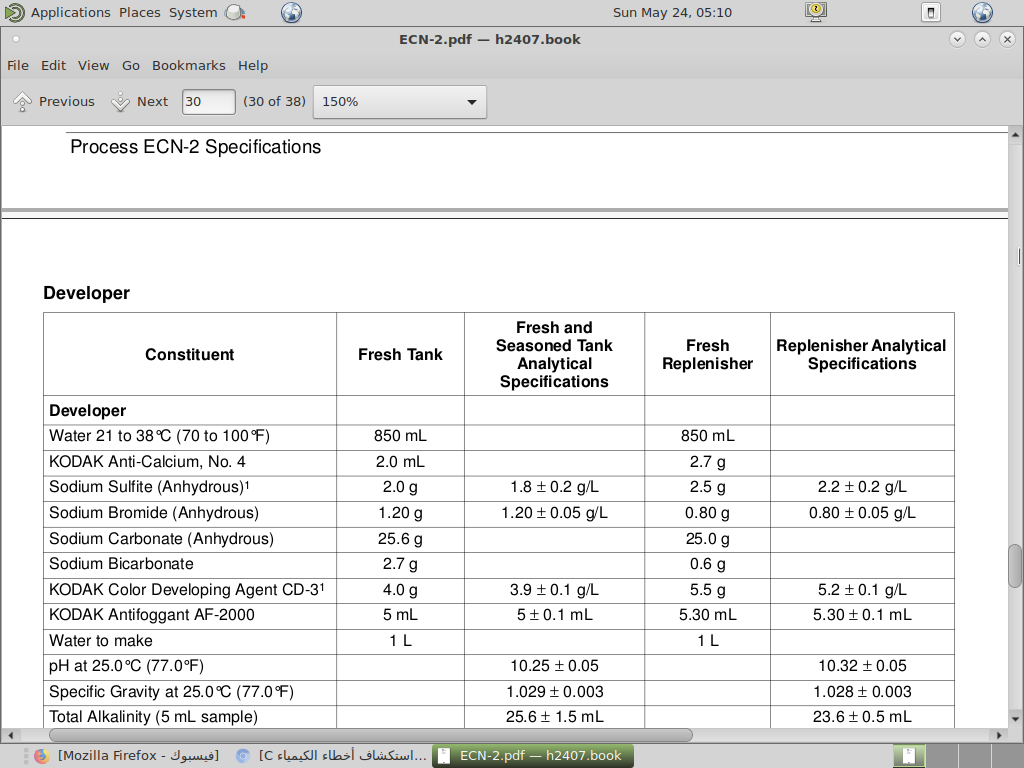Maximize the ECN-2.pdf window

point(982,39)
